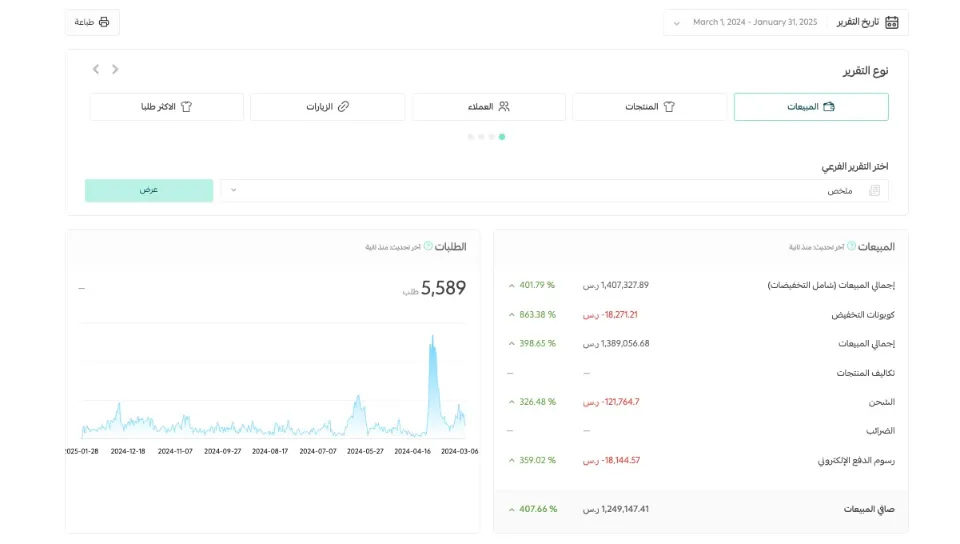The height and width of the screenshot is (544, 960).
Task: Click the 407.66 % net sales growth
Action: coord(533,509)
